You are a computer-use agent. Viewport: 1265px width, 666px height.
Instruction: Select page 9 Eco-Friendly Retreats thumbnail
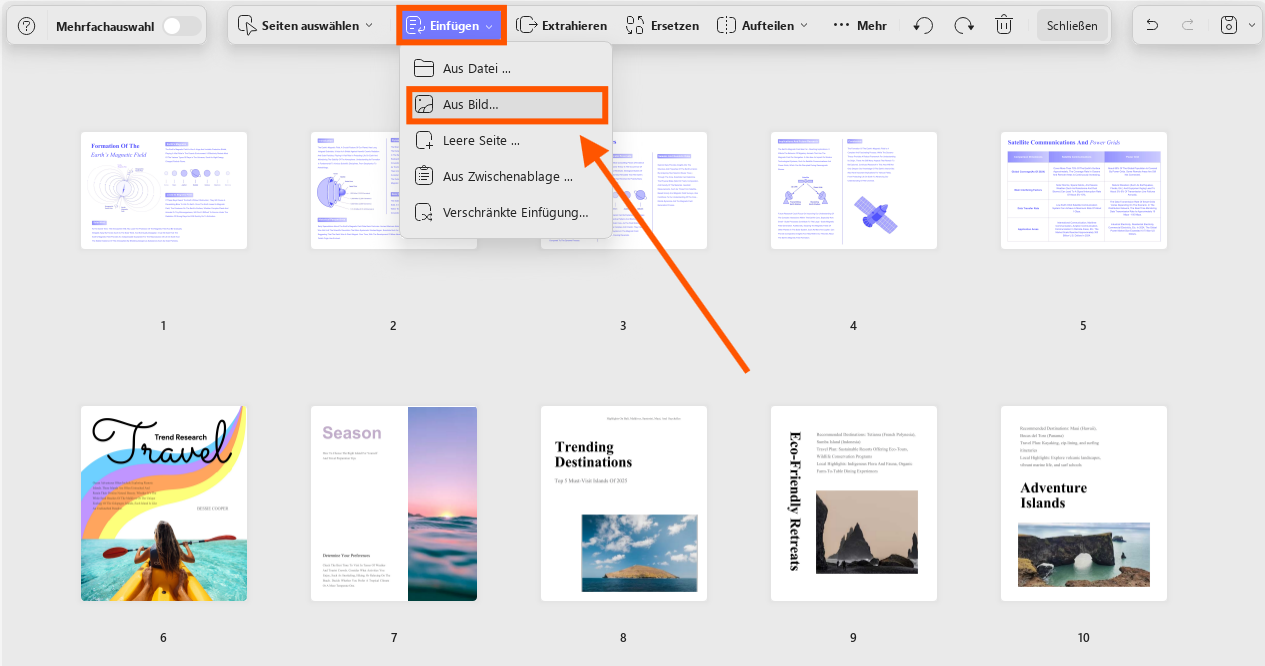click(854, 504)
